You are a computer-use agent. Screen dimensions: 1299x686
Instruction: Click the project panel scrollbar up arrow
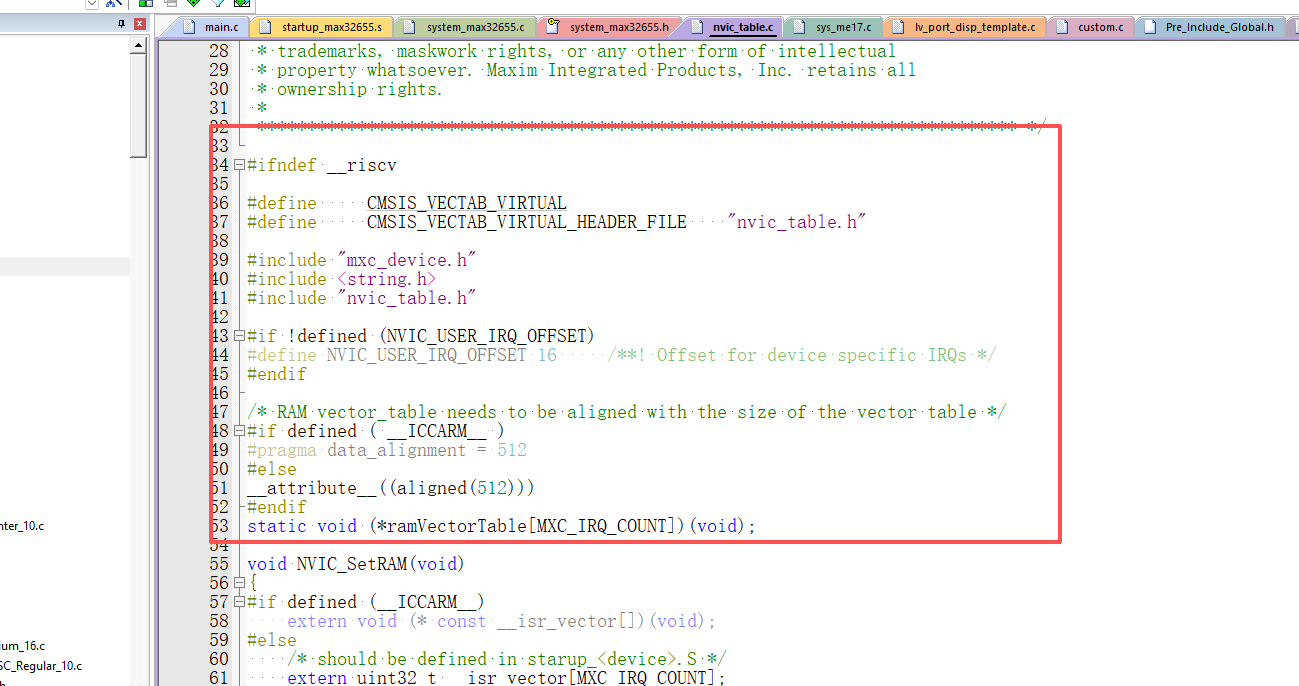click(139, 43)
